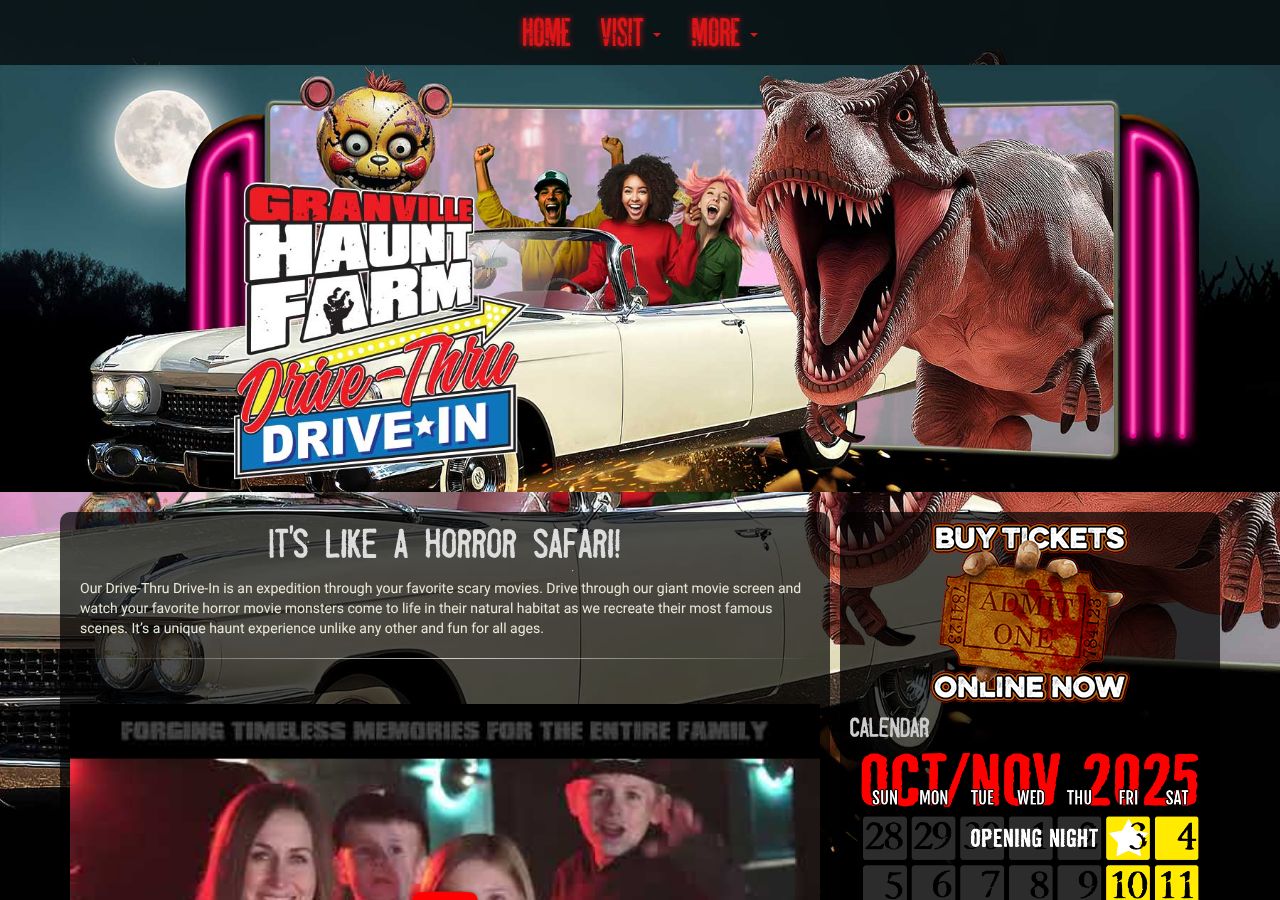
Task: Click calendar date 9
Action: [1079, 884]
